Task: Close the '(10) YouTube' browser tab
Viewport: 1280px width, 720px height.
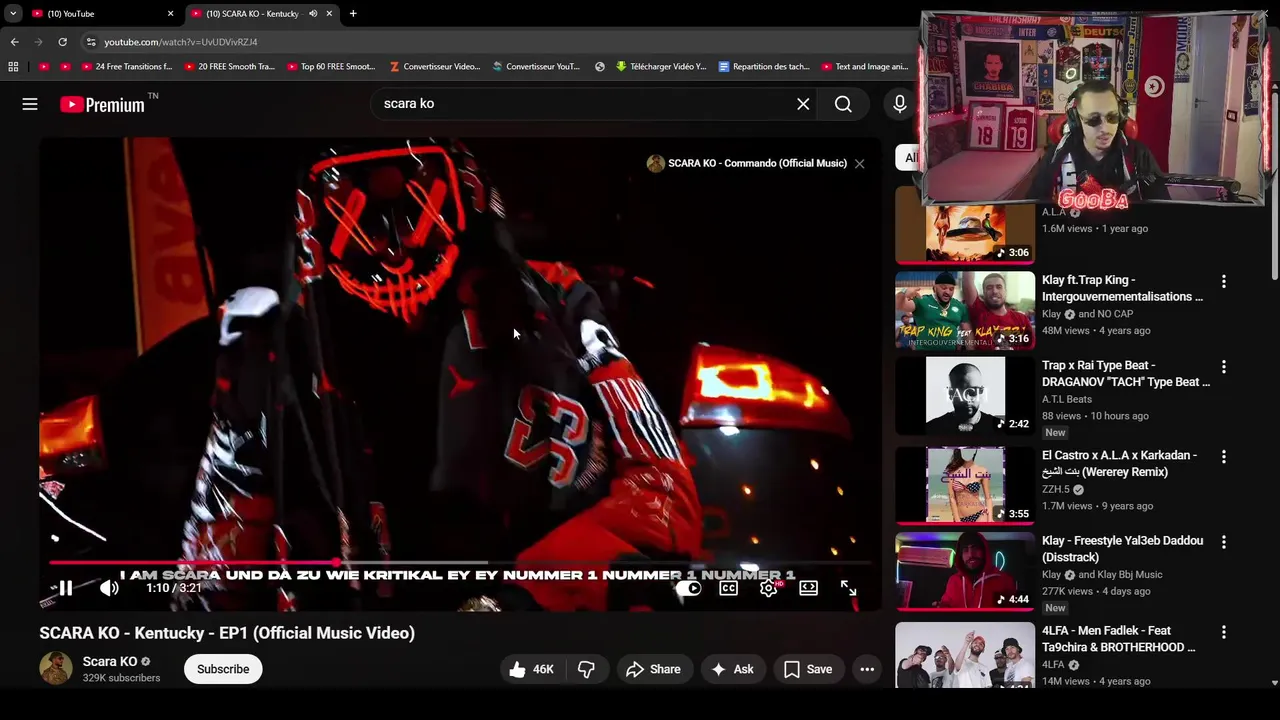Action: tap(170, 14)
